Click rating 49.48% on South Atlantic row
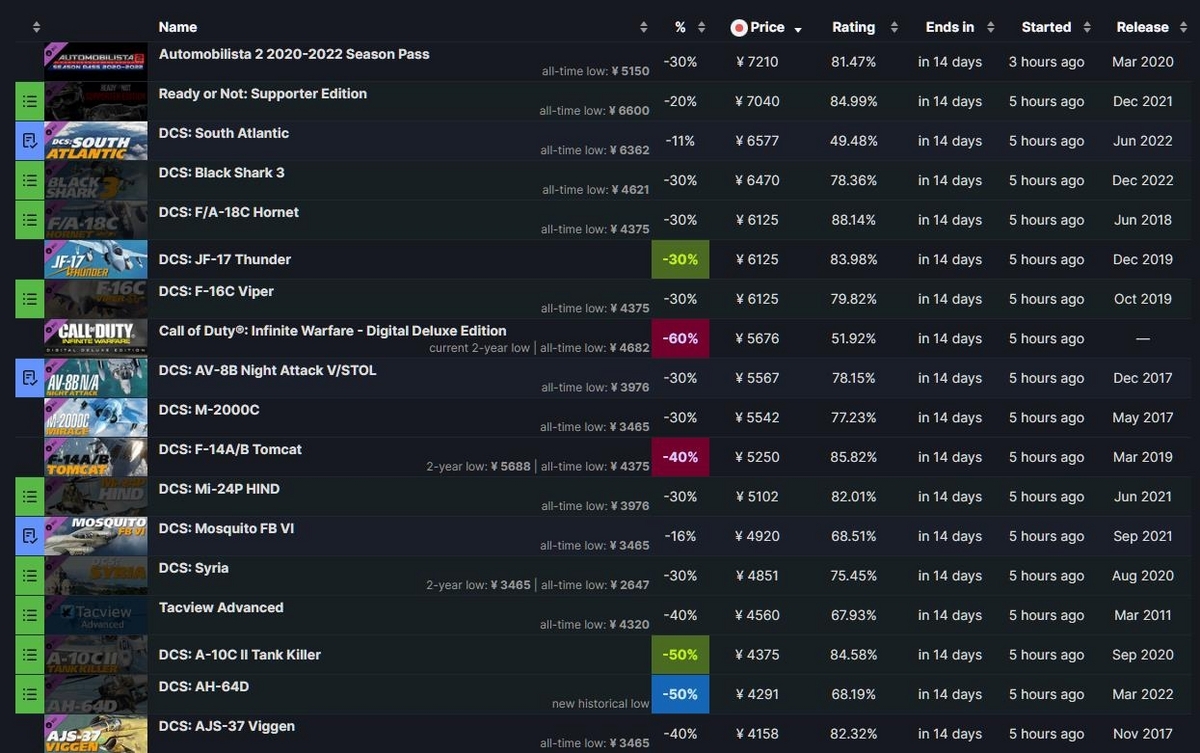This screenshot has height=753, width=1200. [x=853, y=141]
